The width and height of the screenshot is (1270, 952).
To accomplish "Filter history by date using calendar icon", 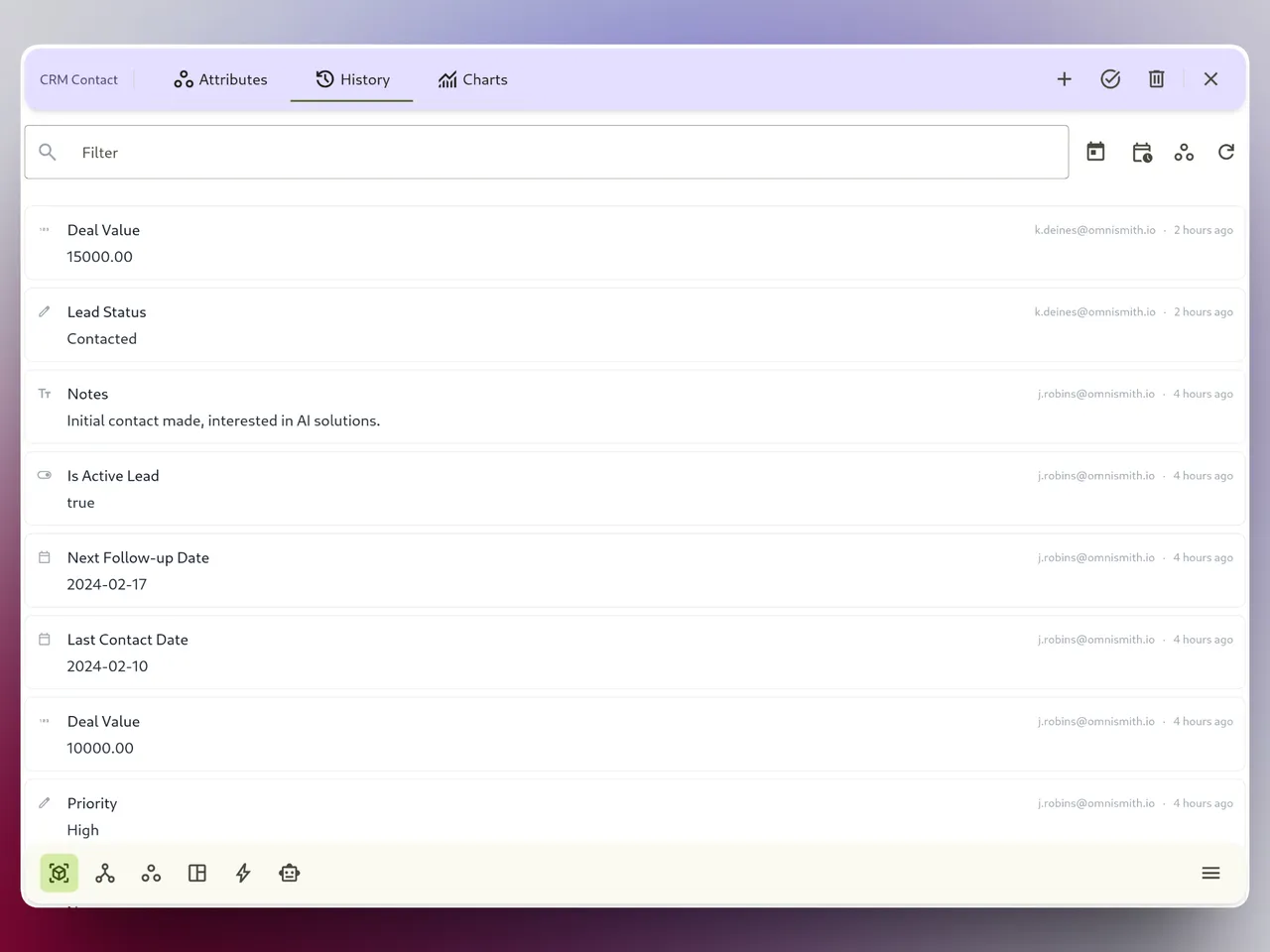I will point(1095,151).
